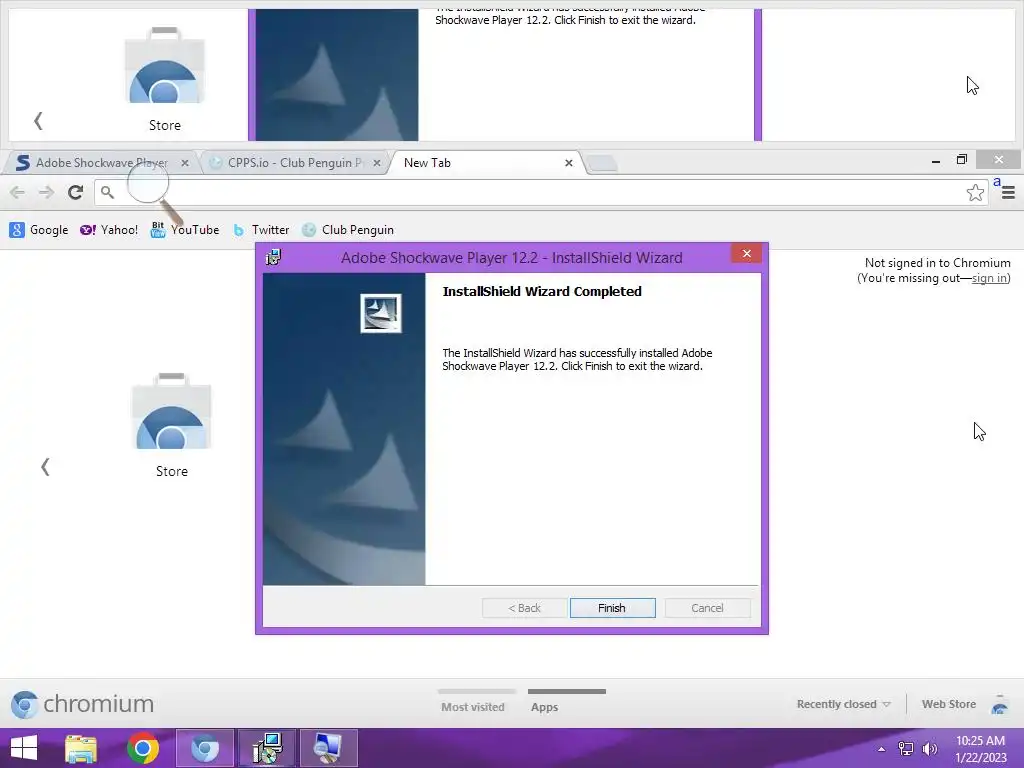
Task: Click the left chevron on apps page
Action: 44,467
